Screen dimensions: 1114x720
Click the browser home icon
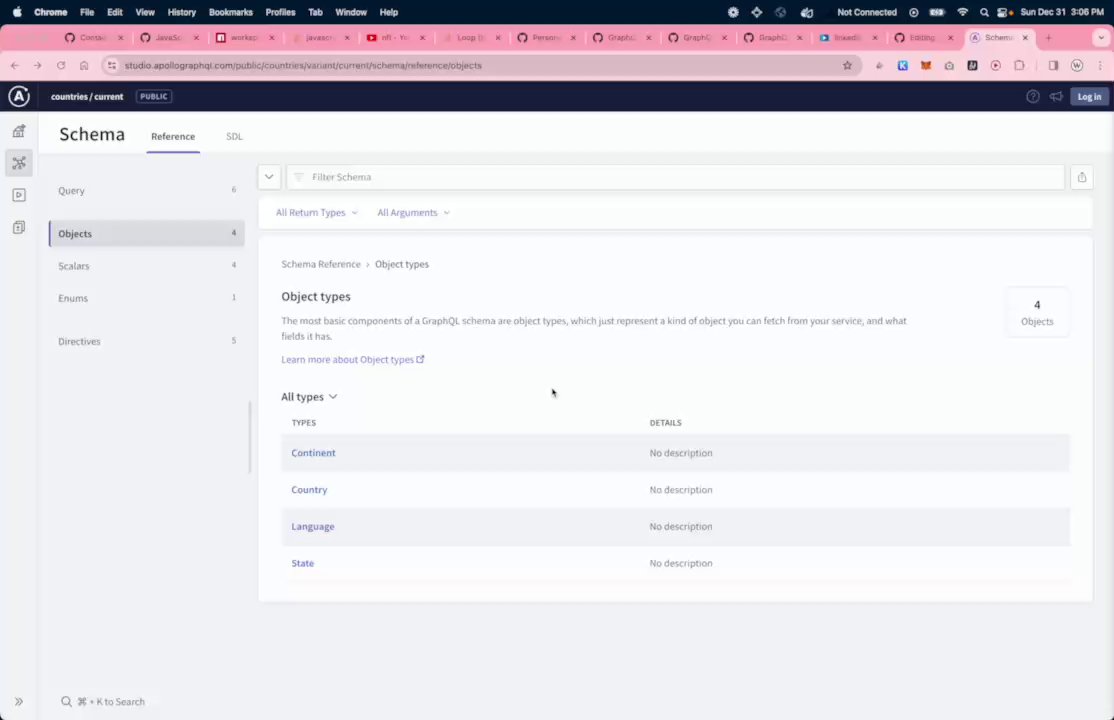(84, 65)
